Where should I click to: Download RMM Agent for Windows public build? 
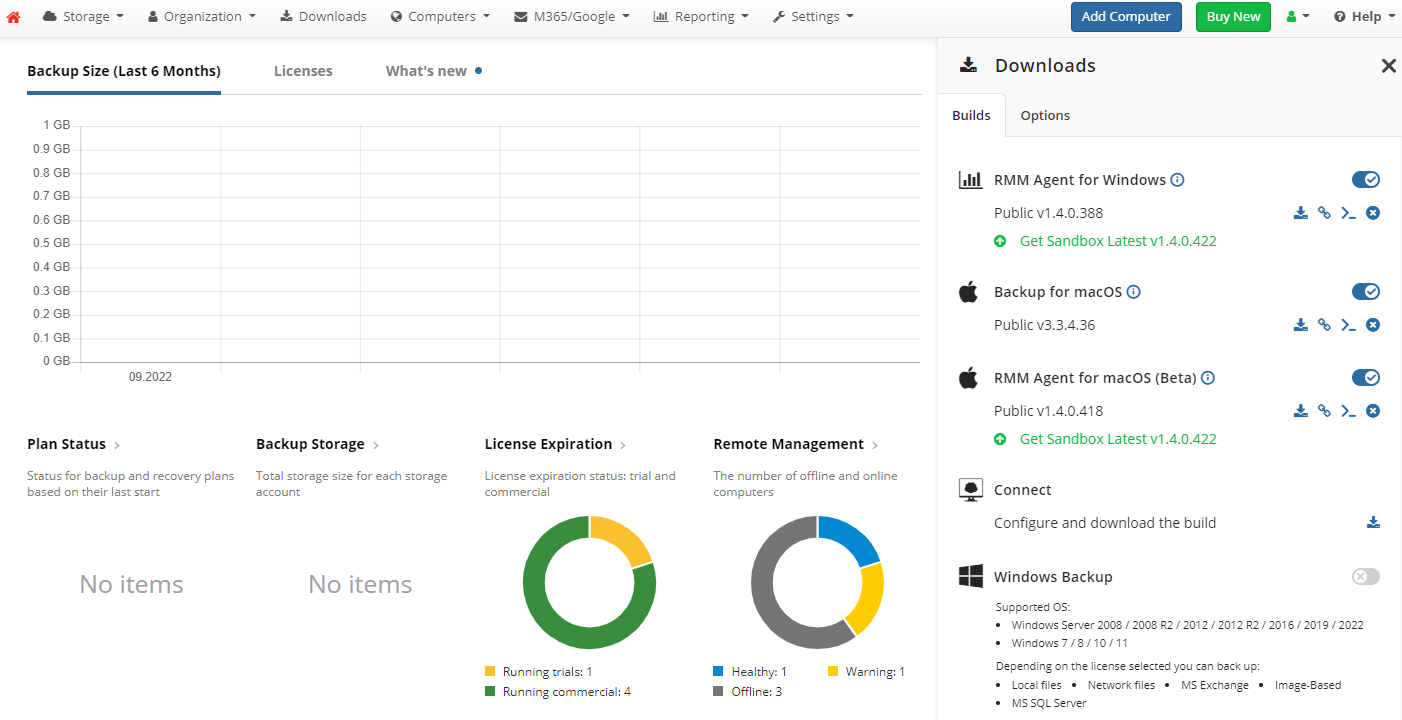[x=1301, y=213]
